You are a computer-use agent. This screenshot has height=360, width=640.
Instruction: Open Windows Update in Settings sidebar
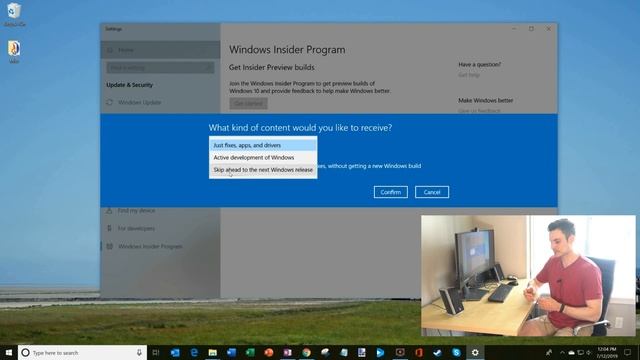tap(160, 102)
